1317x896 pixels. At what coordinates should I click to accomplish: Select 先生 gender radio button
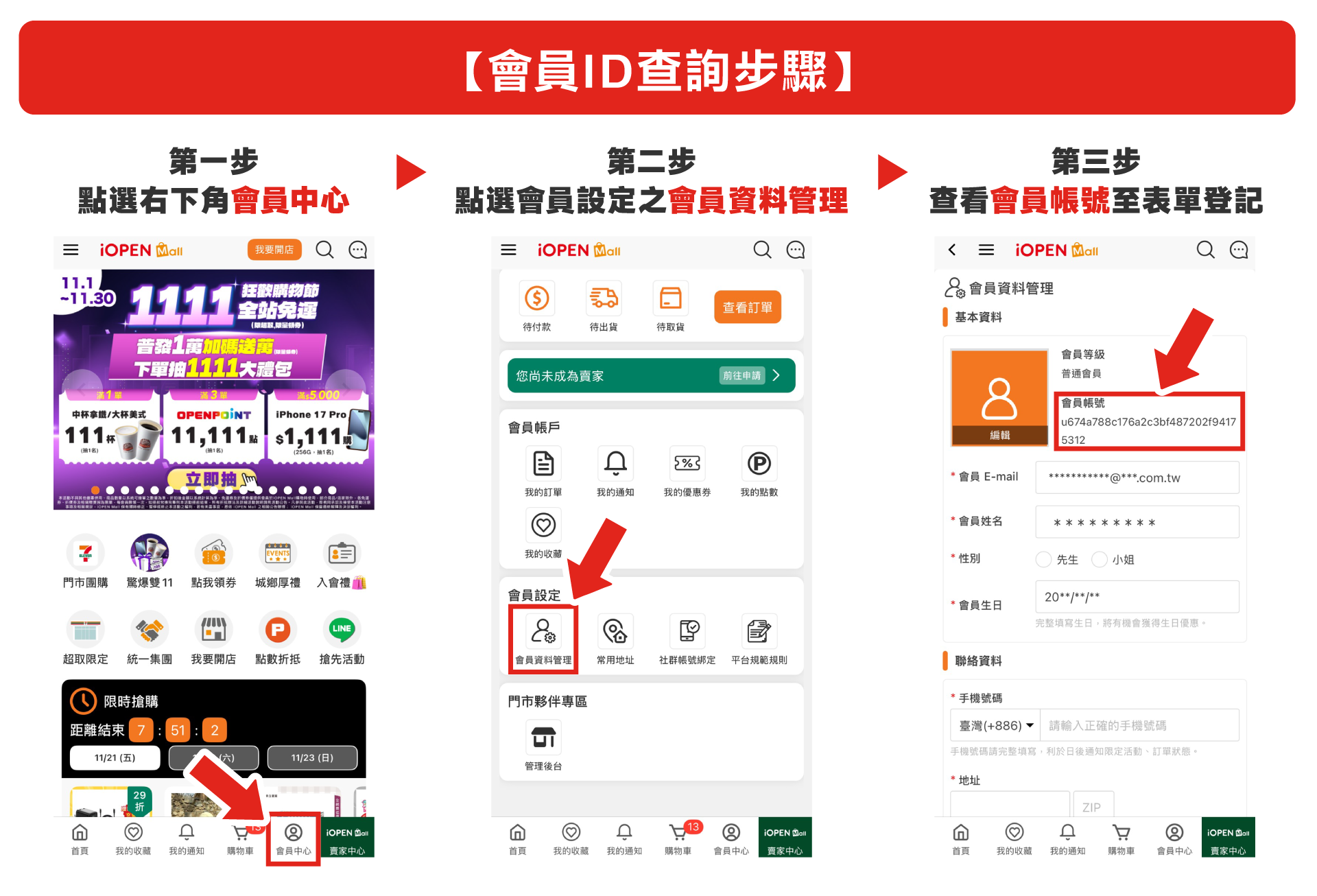click(1043, 559)
